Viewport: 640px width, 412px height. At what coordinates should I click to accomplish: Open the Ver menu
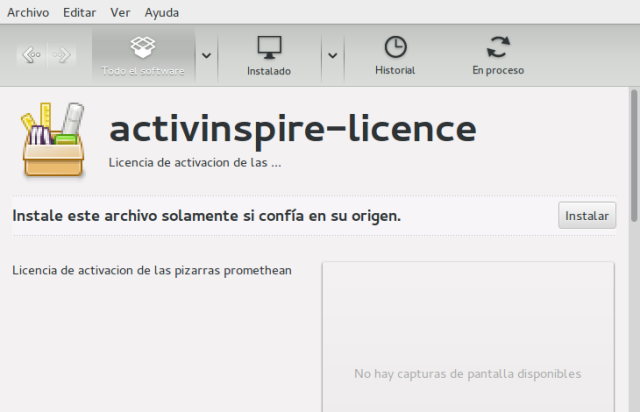(120, 13)
